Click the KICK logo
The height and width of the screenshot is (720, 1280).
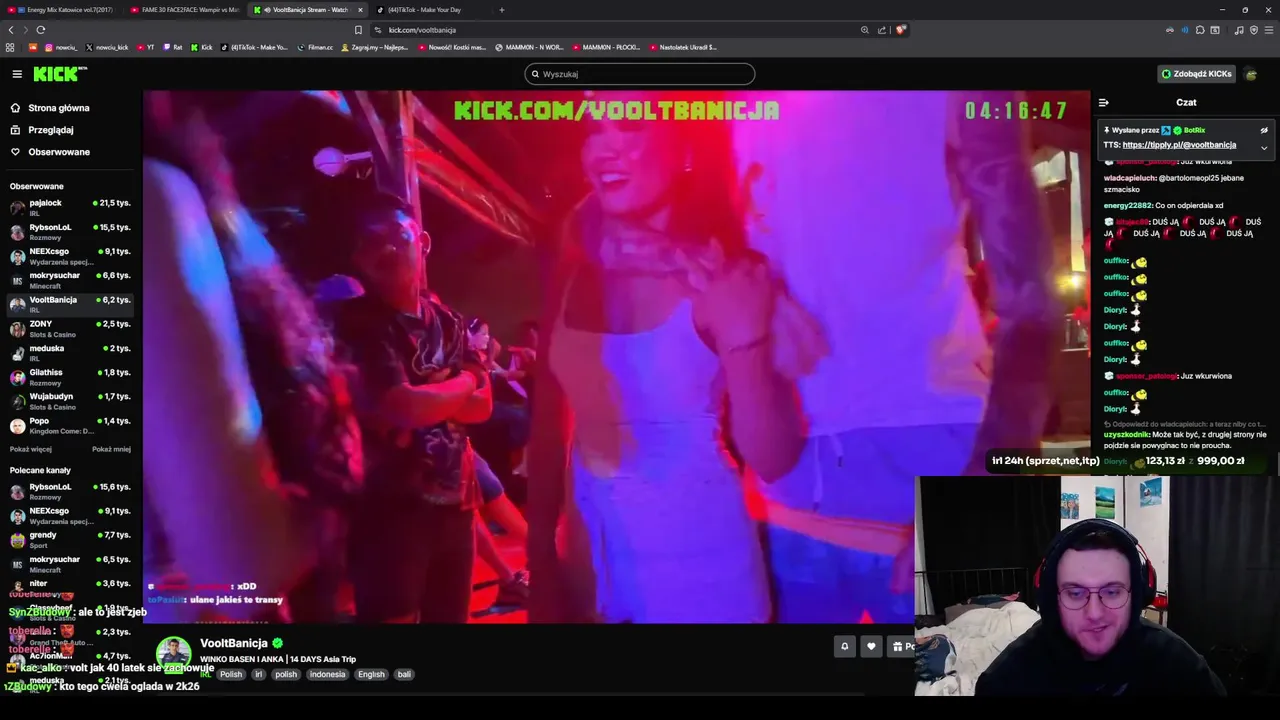coord(60,74)
